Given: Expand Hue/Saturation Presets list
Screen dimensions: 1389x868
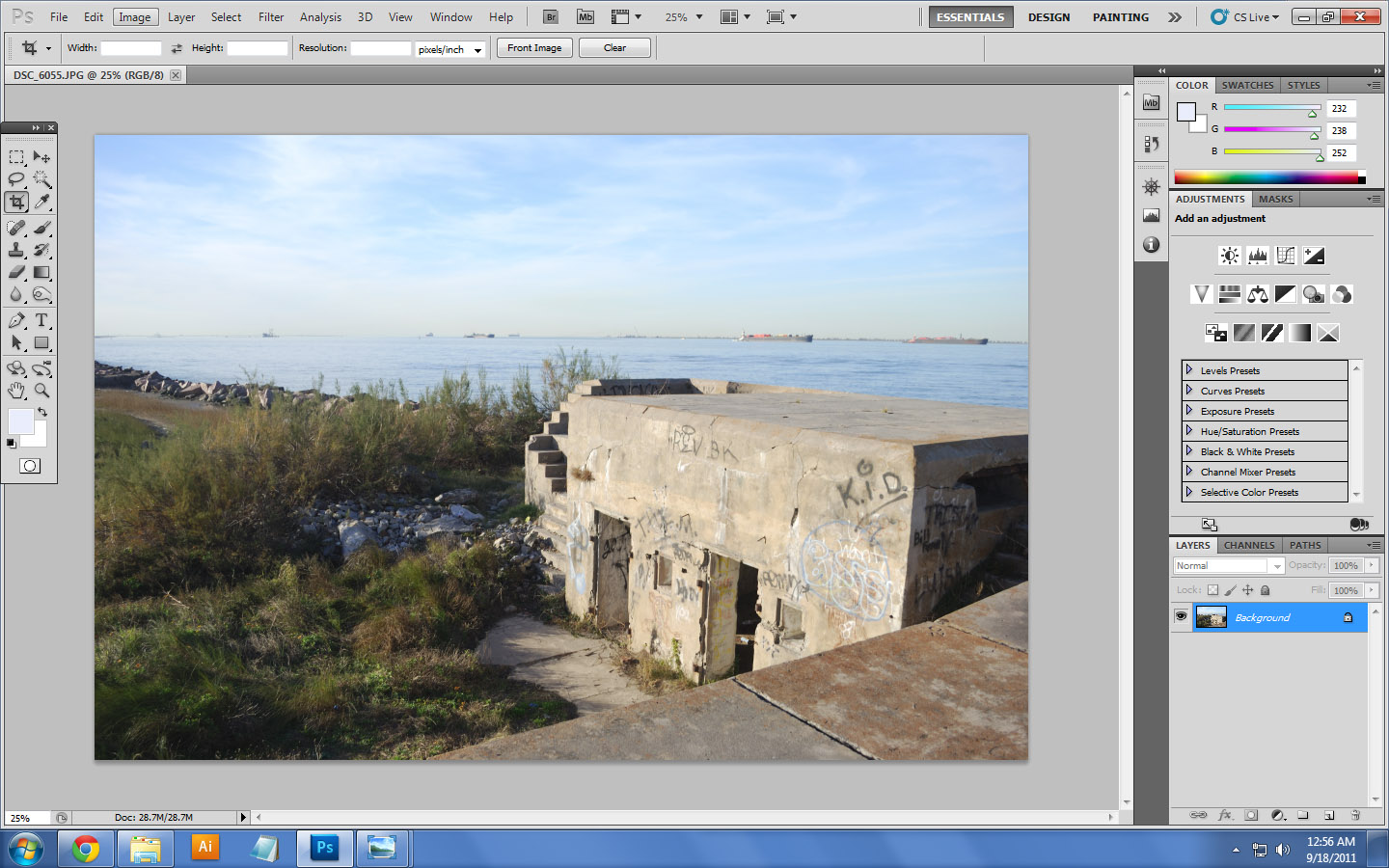Looking at the screenshot, I should 1189,430.
